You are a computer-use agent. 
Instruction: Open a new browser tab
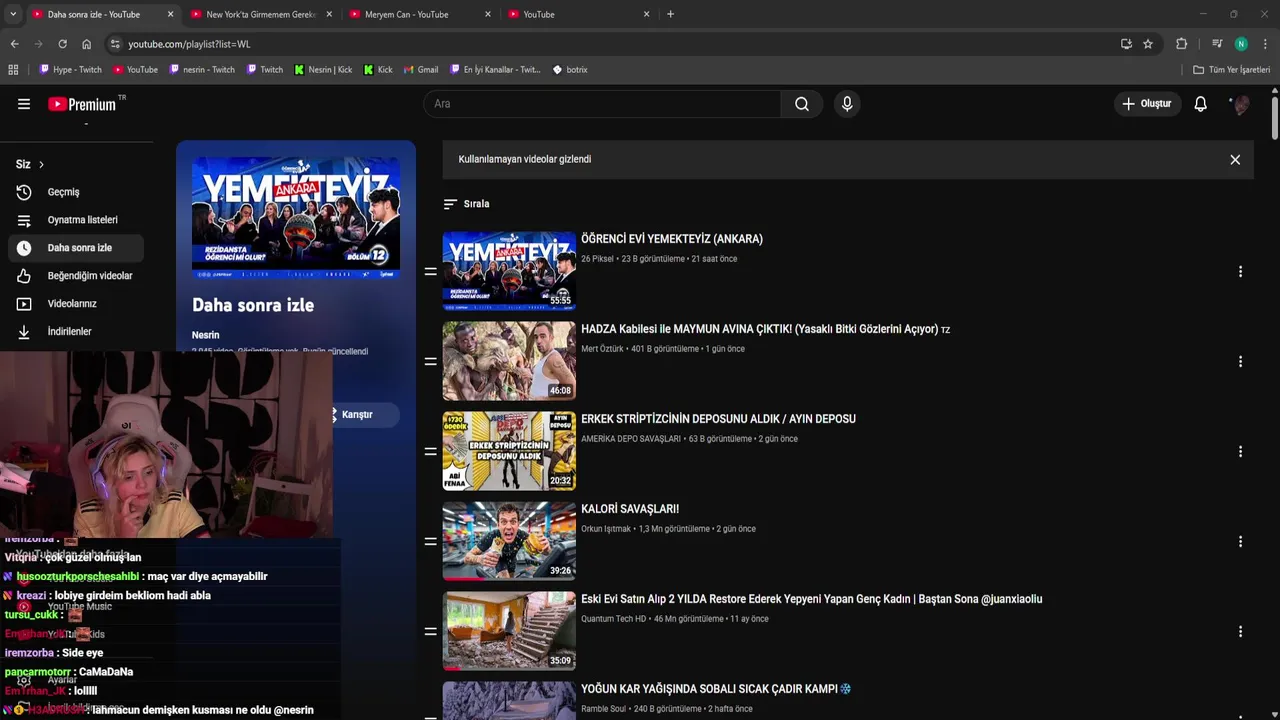(x=670, y=14)
